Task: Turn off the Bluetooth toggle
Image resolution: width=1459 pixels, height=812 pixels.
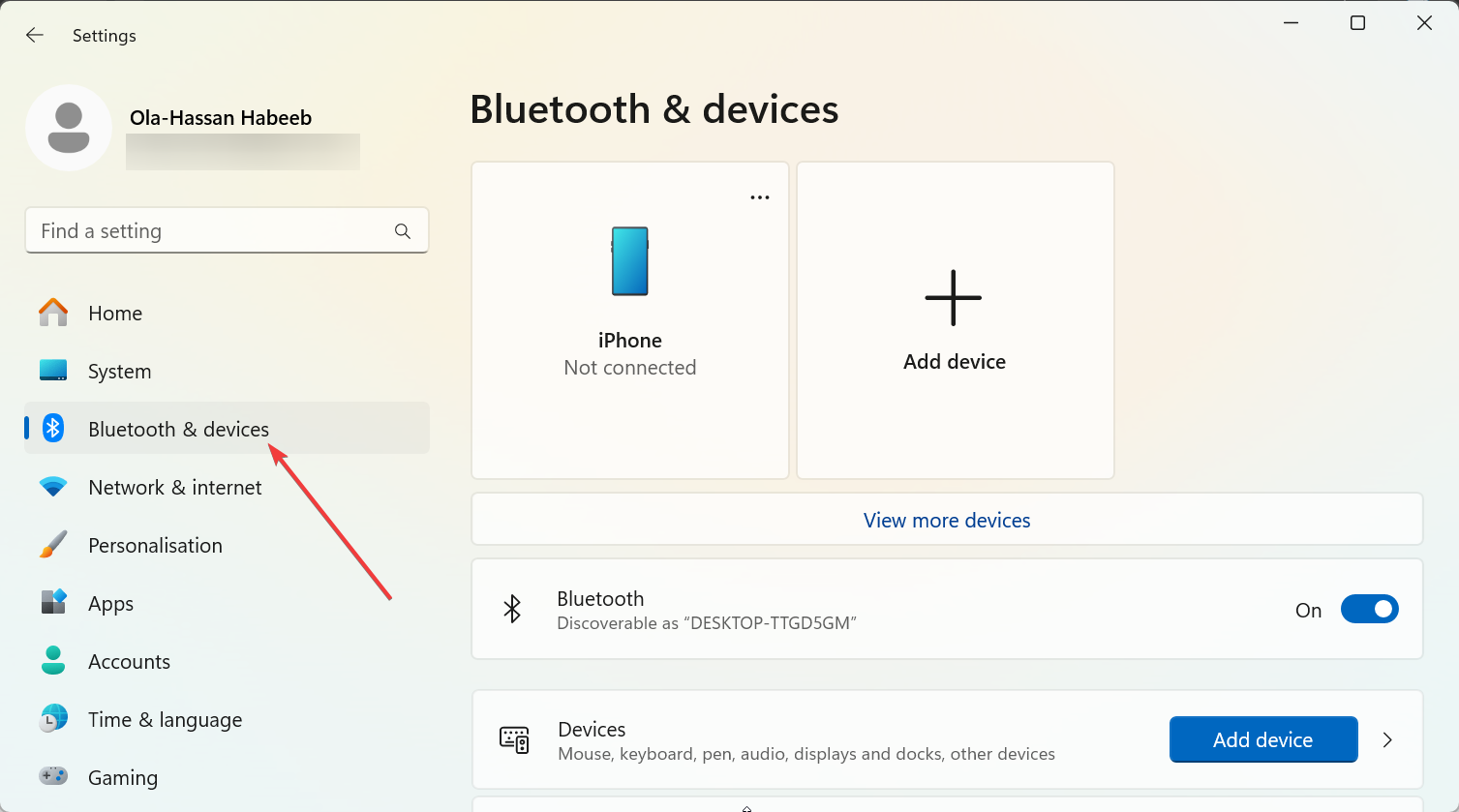Action: [1369, 610]
